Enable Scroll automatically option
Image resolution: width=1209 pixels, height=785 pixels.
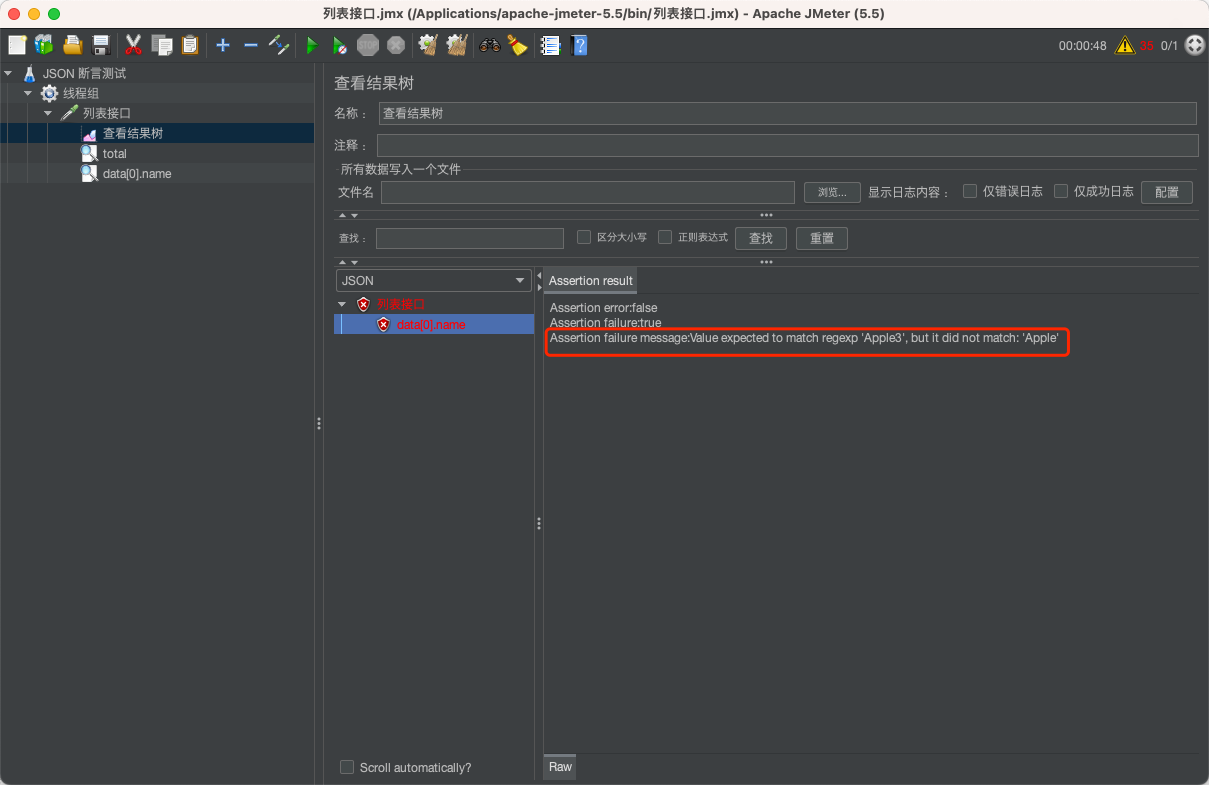click(347, 767)
